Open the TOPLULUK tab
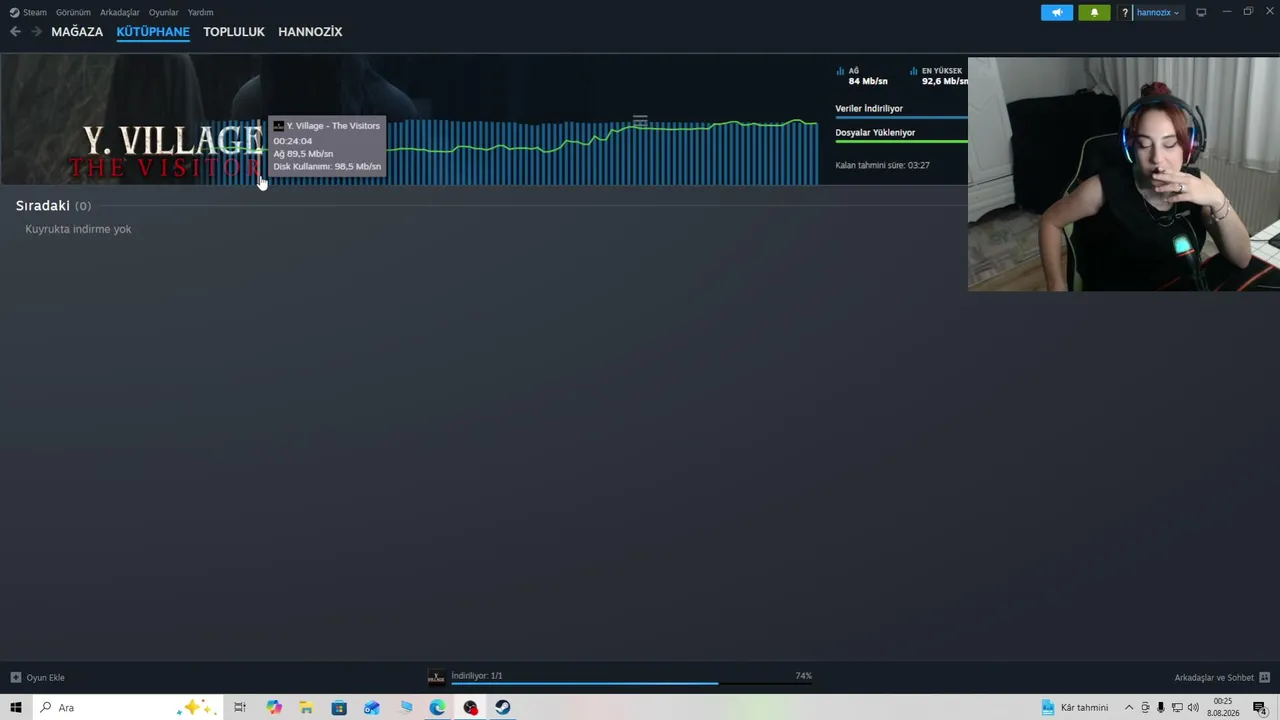 coord(234,32)
